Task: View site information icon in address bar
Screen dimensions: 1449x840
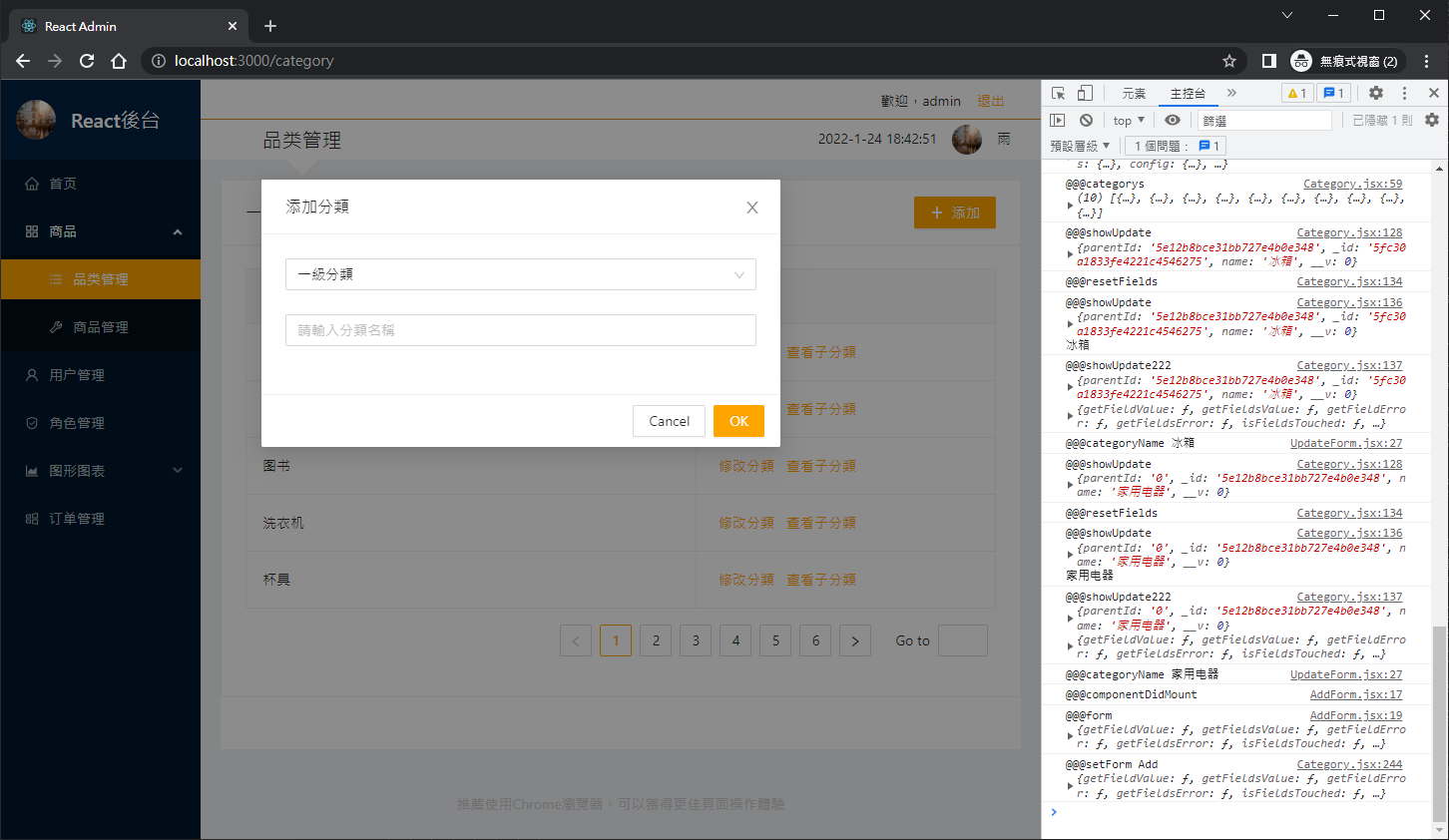Action: coord(158,61)
